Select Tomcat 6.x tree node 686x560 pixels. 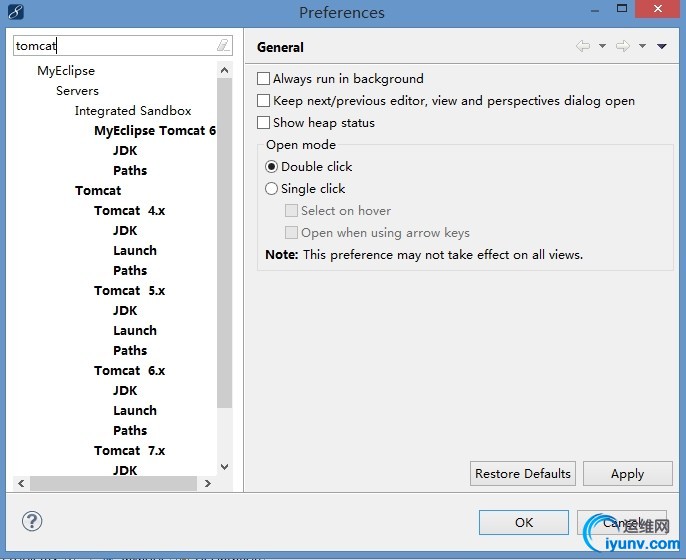coord(130,371)
